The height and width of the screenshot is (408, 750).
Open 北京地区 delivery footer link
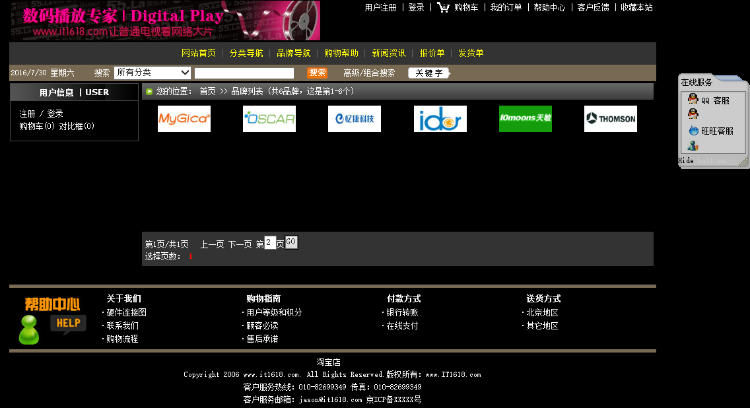[542, 312]
